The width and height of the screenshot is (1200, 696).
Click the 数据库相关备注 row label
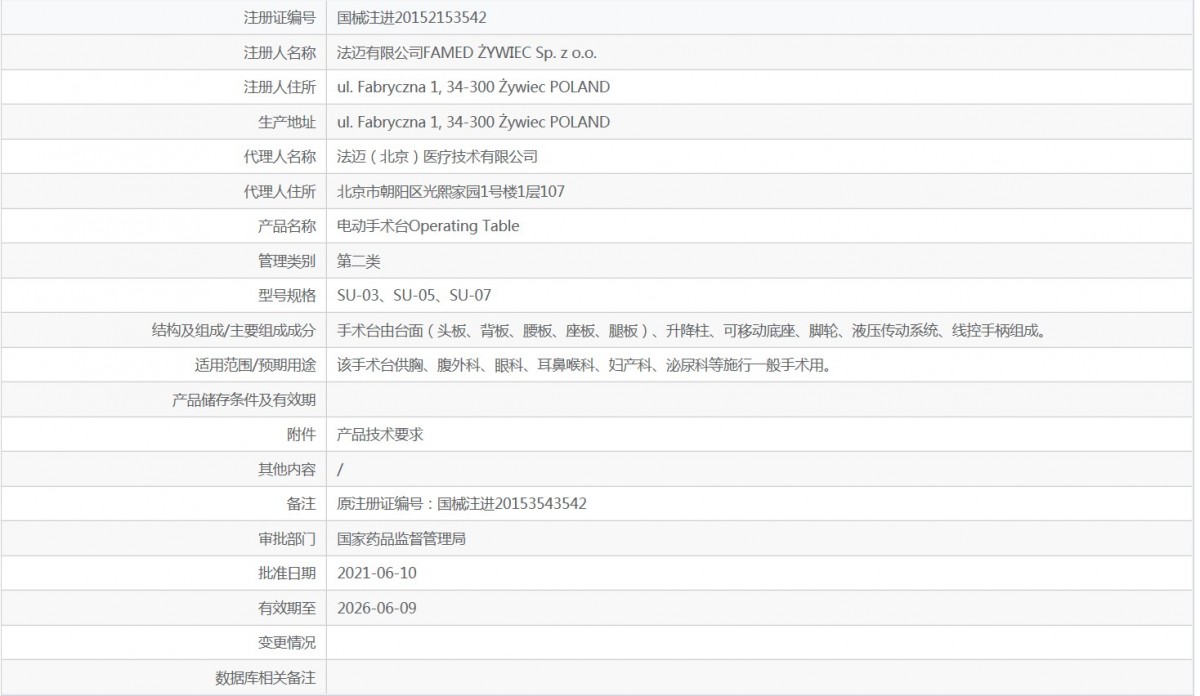(x=266, y=678)
